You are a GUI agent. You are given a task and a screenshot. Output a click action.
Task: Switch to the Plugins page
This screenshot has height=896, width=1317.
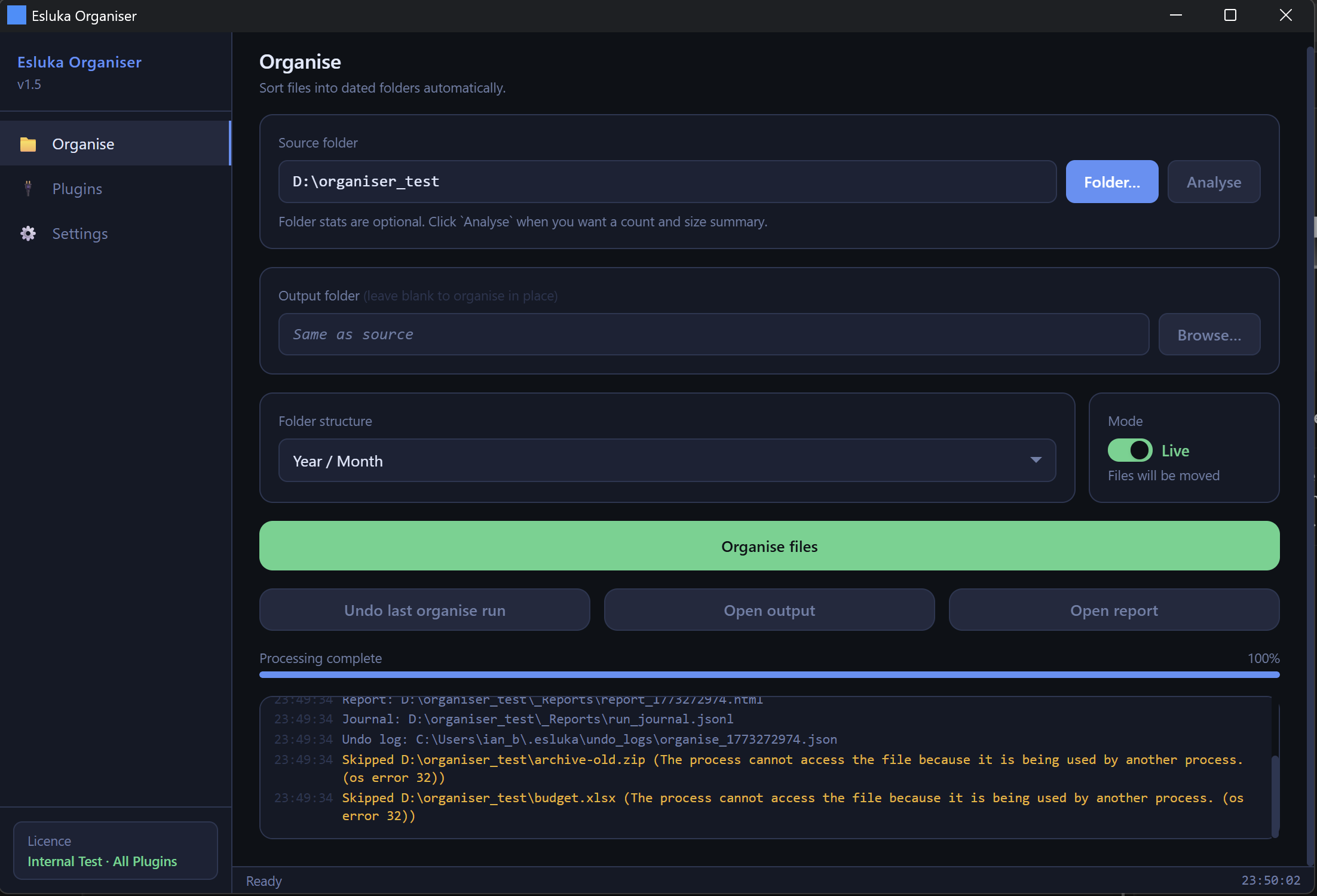(77, 189)
